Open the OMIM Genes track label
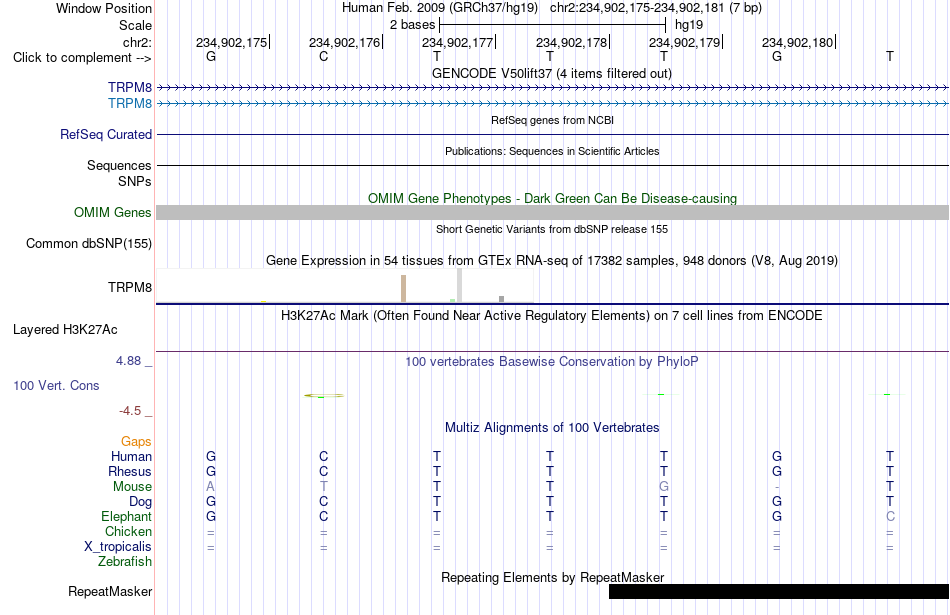950x615 pixels. point(113,212)
